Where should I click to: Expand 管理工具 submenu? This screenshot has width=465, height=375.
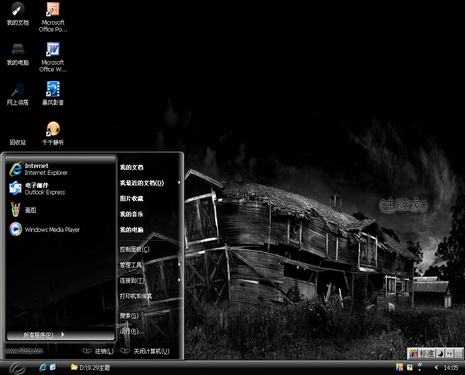click(150, 265)
